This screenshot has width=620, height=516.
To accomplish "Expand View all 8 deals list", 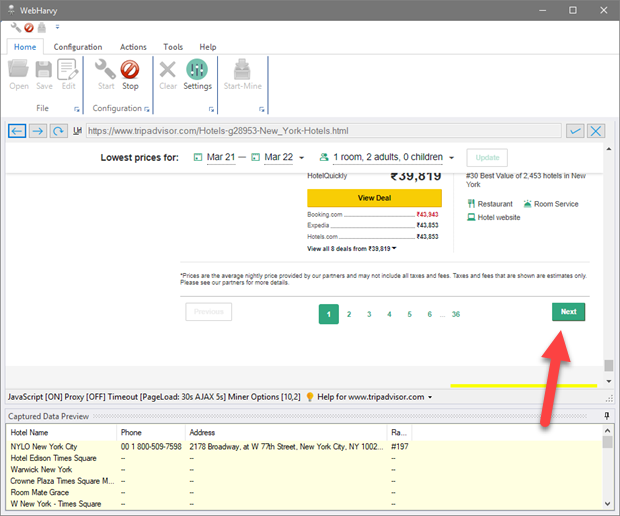I will click(x=352, y=248).
